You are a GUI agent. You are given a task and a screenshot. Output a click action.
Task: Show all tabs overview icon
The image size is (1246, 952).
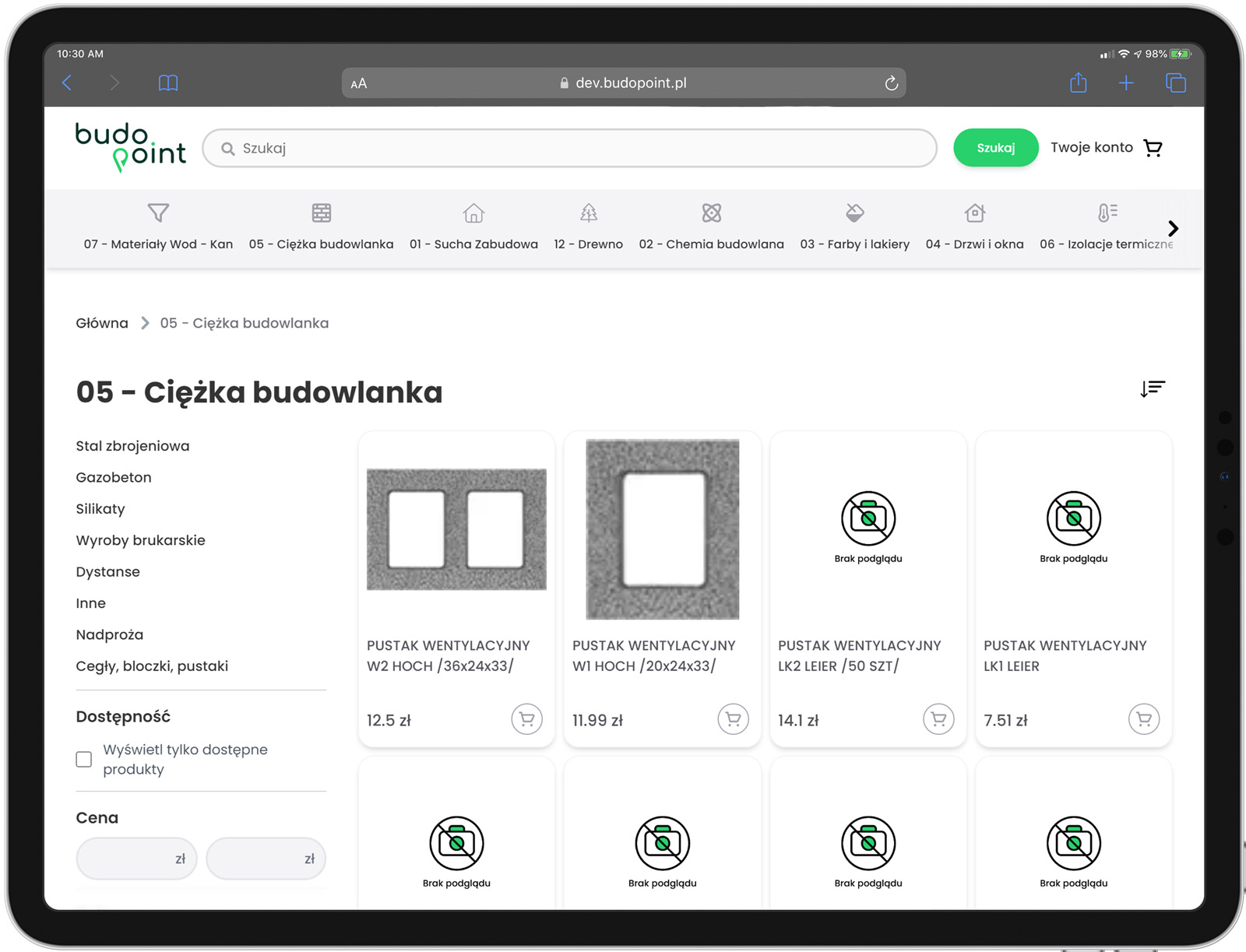point(1176,83)
